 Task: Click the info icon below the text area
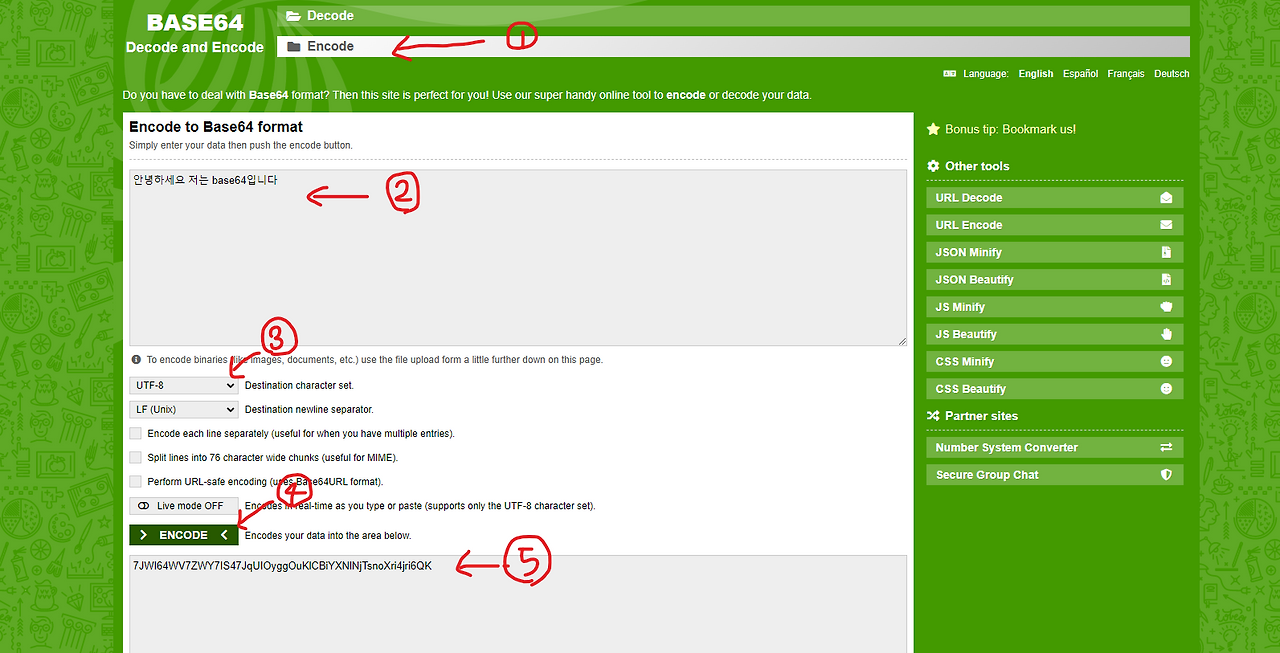pyautogui.click(x=136, y=360)
